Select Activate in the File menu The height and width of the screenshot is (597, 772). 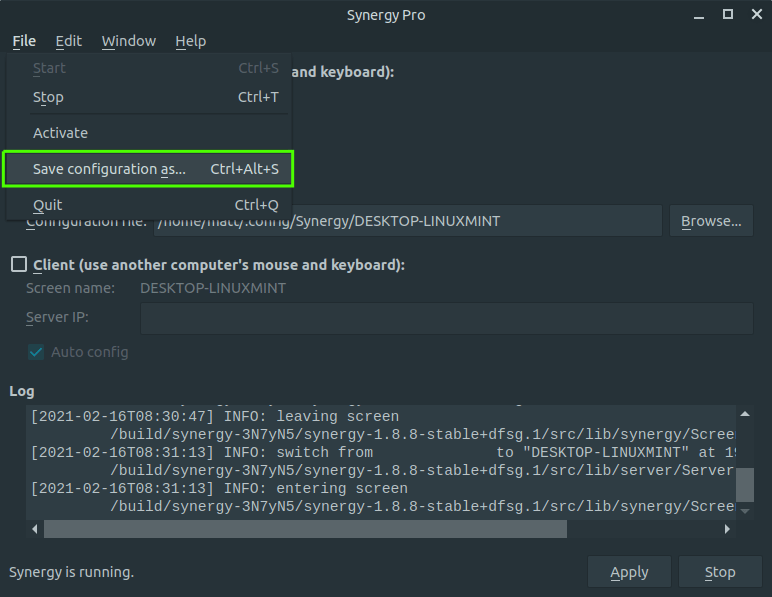coord(60,133)
